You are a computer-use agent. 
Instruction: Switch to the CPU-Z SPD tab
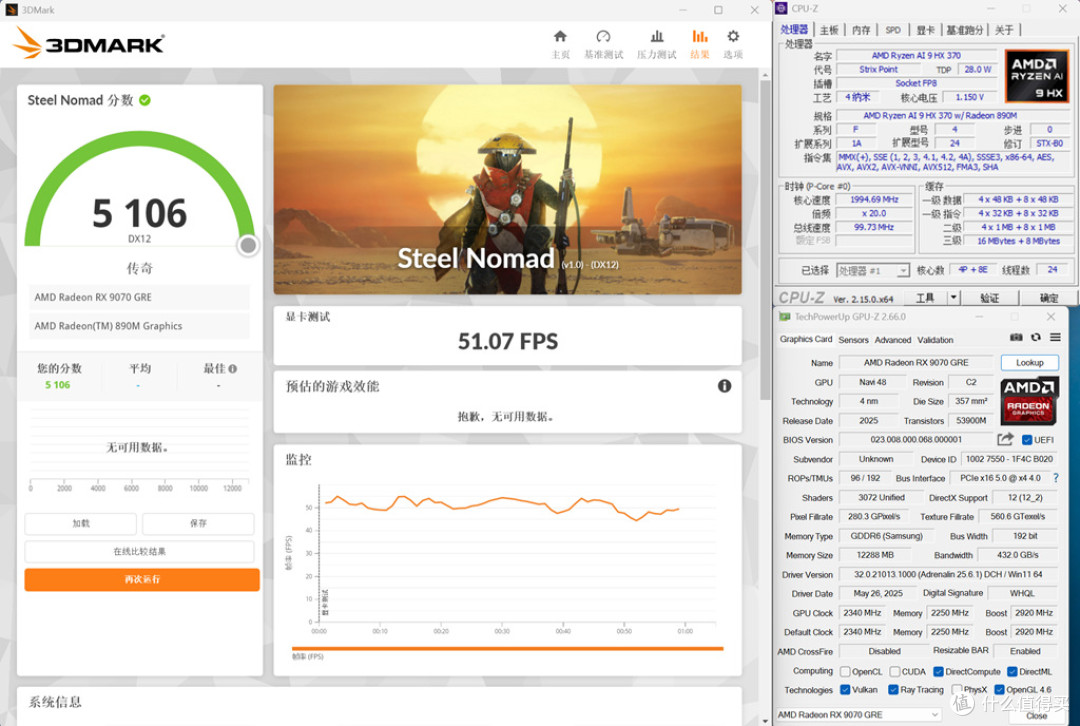point(893,30)
